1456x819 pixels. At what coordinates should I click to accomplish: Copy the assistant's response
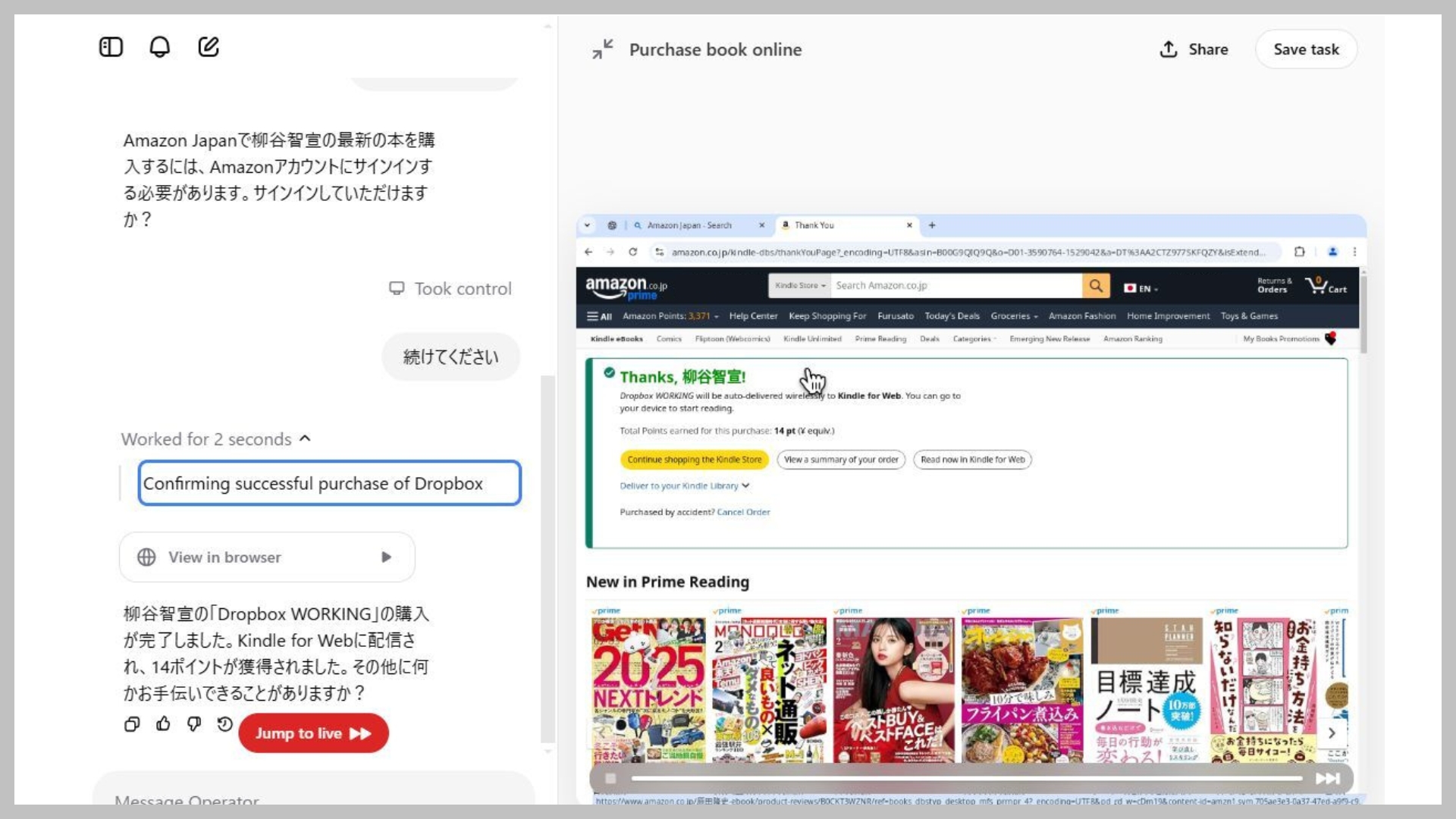click(x=132, y=724)
